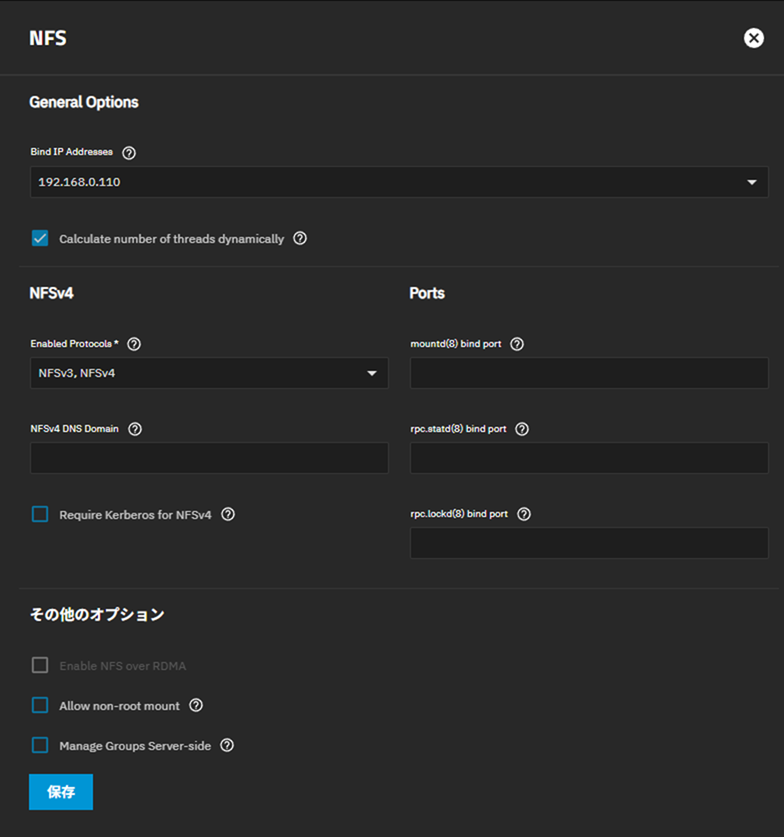Image resolution: width=784 pixels, height=837 pixels.
Task: Tick the Allow non-root mount checkbox
Action: [x=40, y=705]
